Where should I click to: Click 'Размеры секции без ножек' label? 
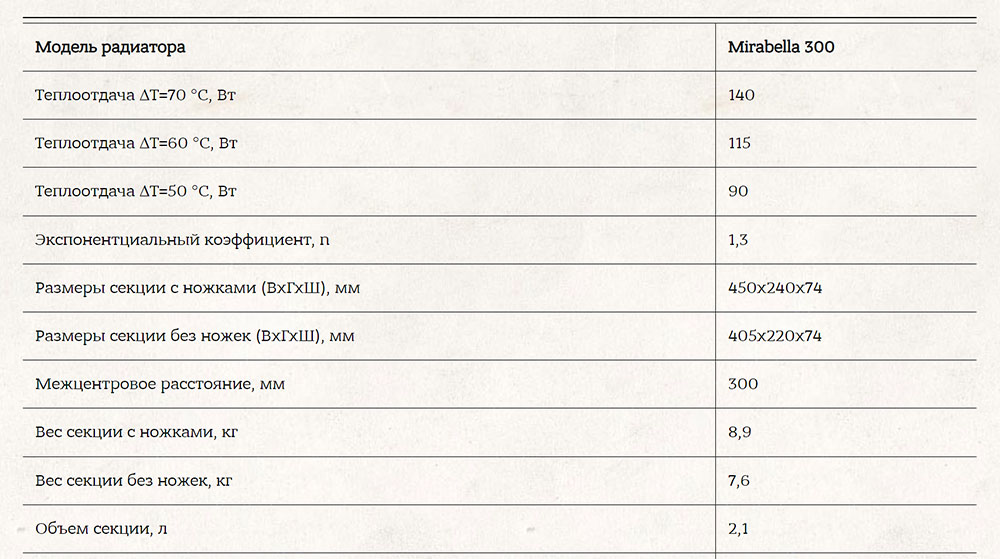(x=195, y=336)
